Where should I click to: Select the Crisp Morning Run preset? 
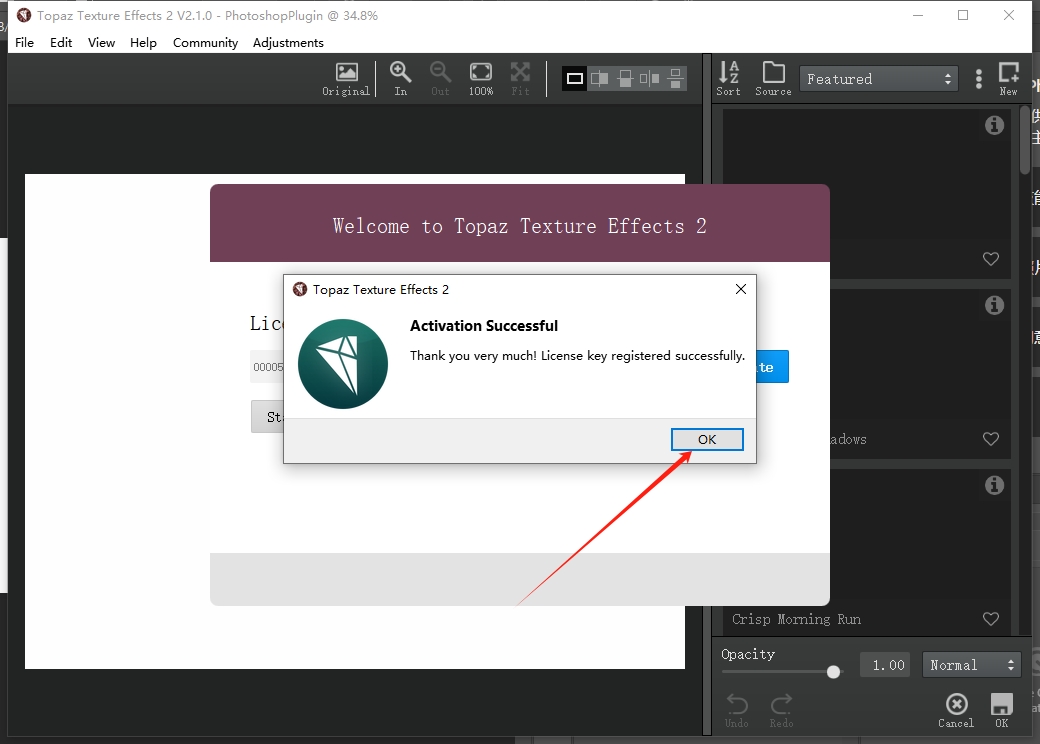click(x=868, y=552)
